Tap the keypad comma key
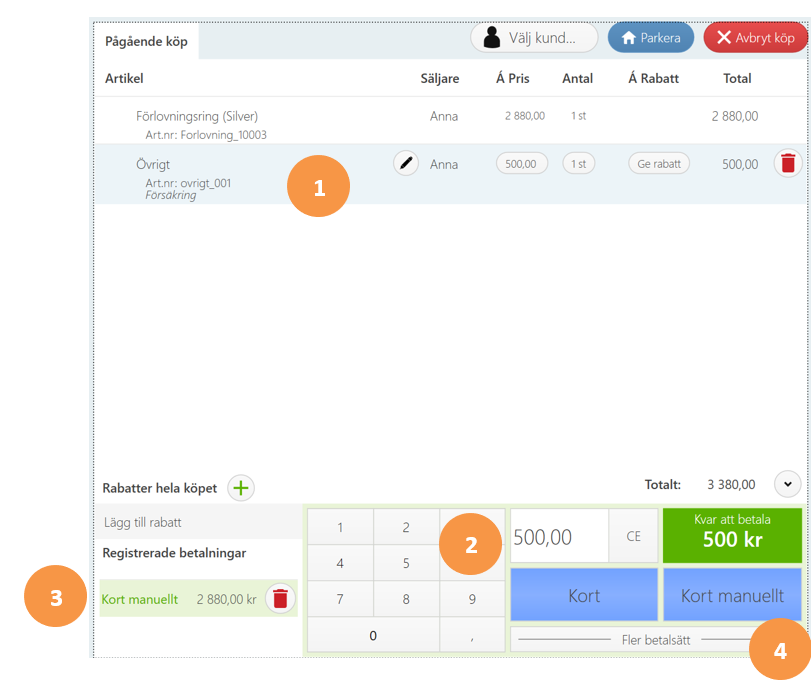811x684 pixels. [472, 635]
